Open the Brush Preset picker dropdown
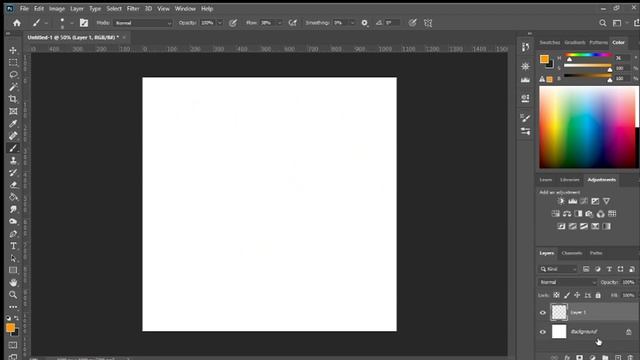 pyautogui.click(x=71, y=23)
